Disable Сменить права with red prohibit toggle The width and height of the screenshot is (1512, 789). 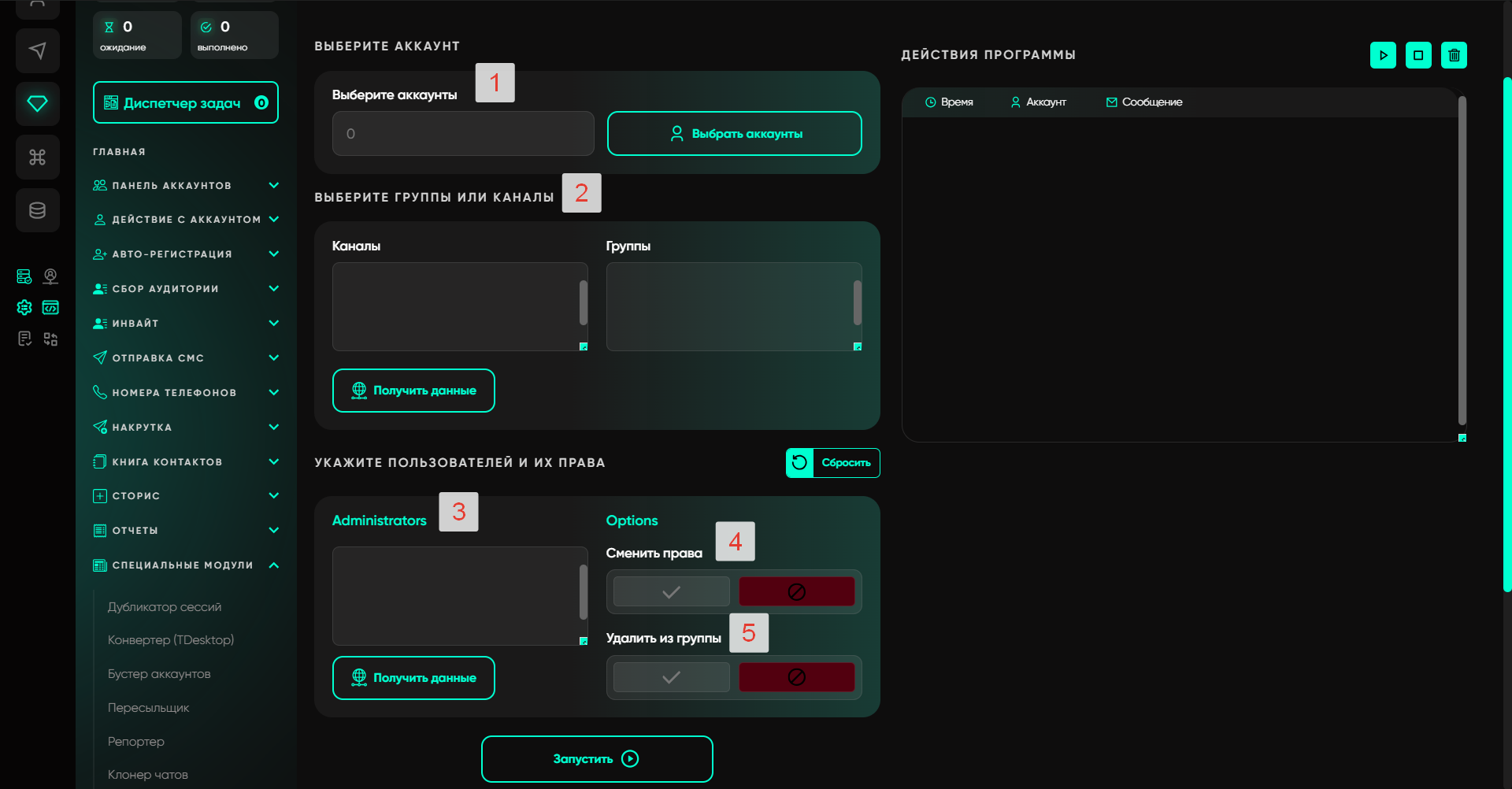point(796,592)
